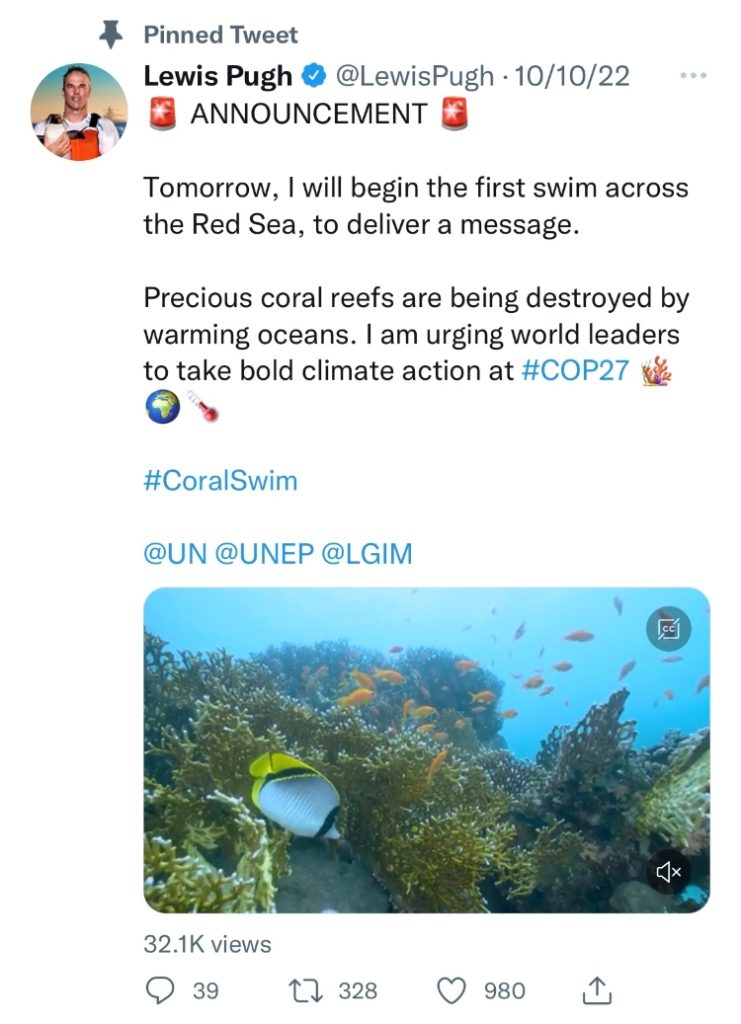Image resolution: width=741 pixels, height=1024 pixels.
Task: Visit the @UN mention
Action: pyautogui.click(x=176, y=554)
